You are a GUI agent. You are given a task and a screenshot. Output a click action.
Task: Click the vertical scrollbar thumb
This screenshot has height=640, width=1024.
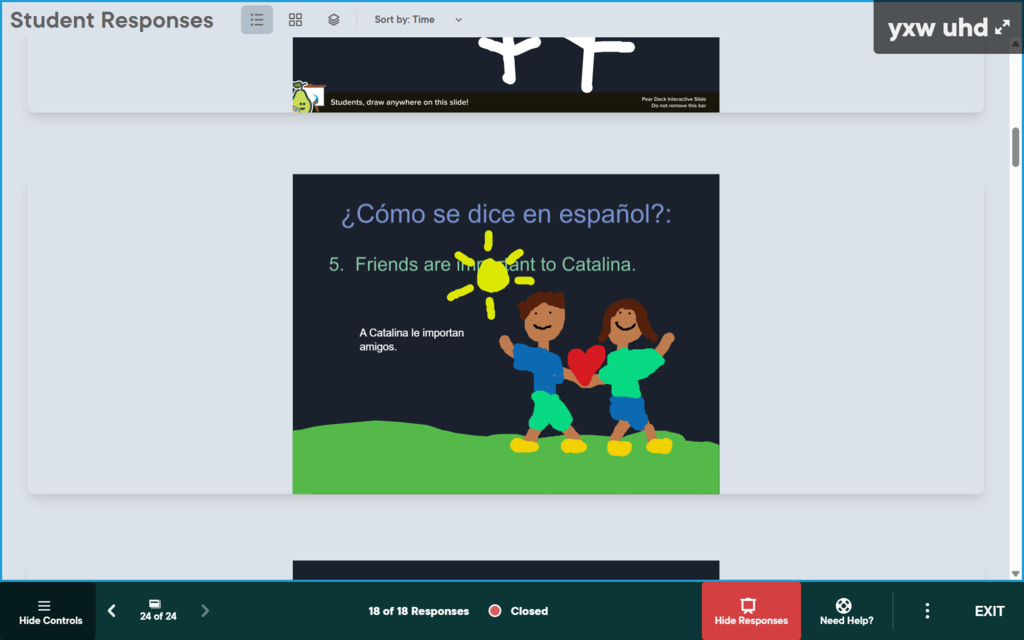[1016, 147]
